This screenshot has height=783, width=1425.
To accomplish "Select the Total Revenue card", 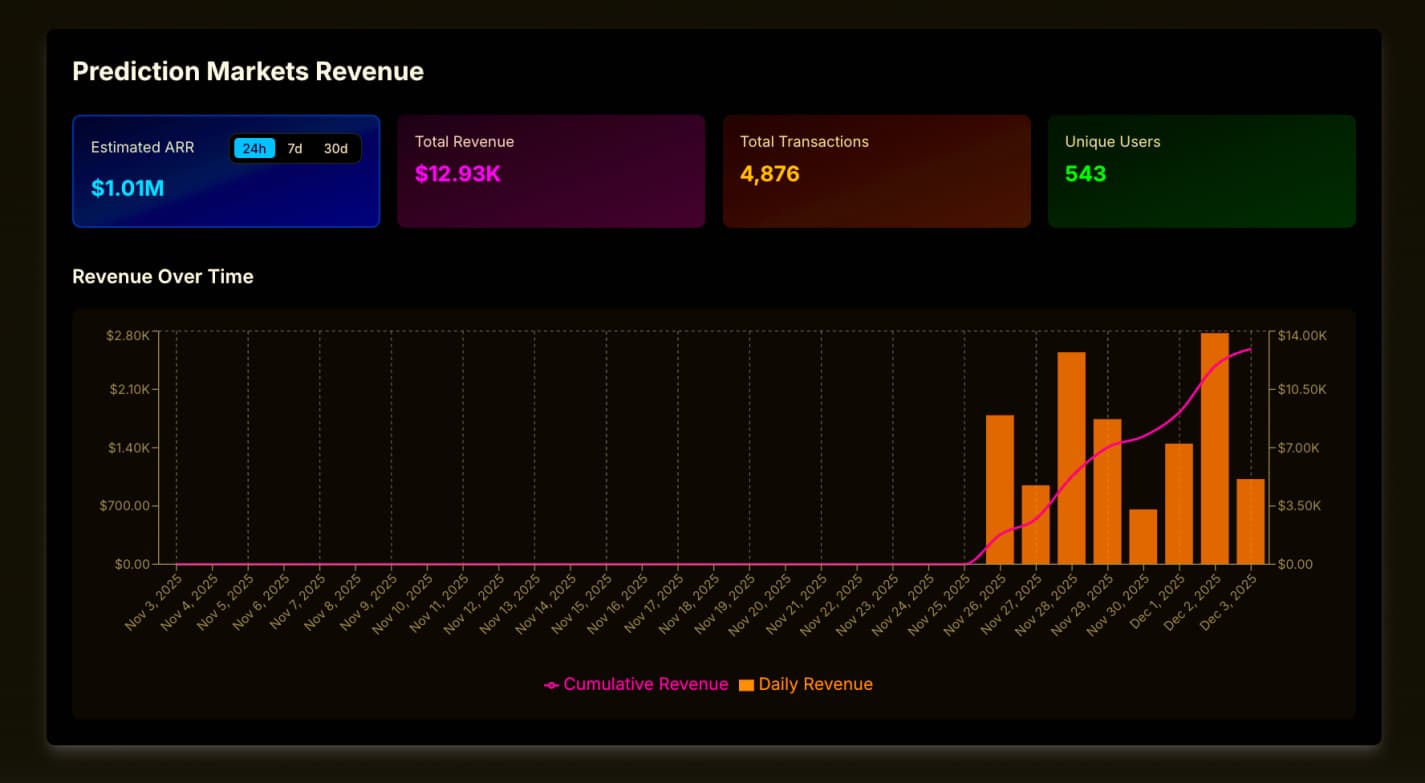I will (x=551, y=171).
